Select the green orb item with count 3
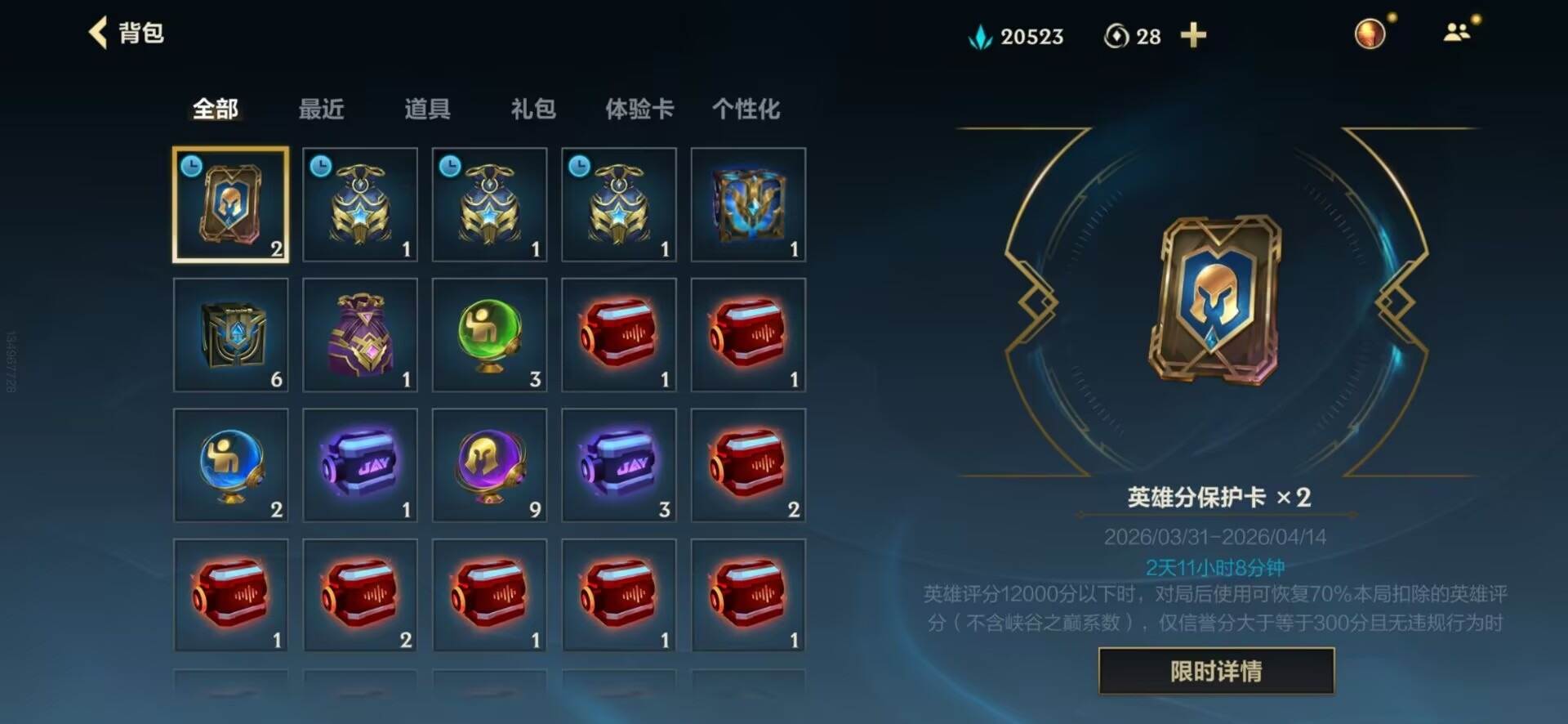Screen dimensions: 1568x724 489,335
